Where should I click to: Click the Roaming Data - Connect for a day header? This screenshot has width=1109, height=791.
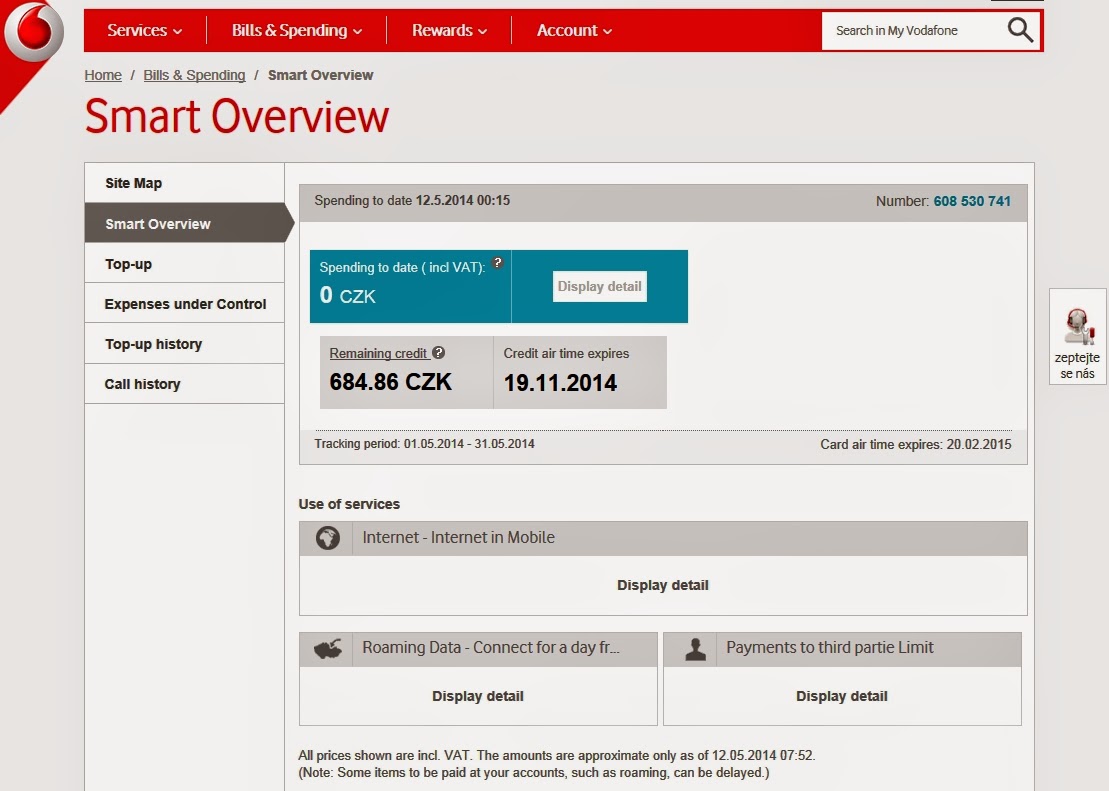point(478,649)
